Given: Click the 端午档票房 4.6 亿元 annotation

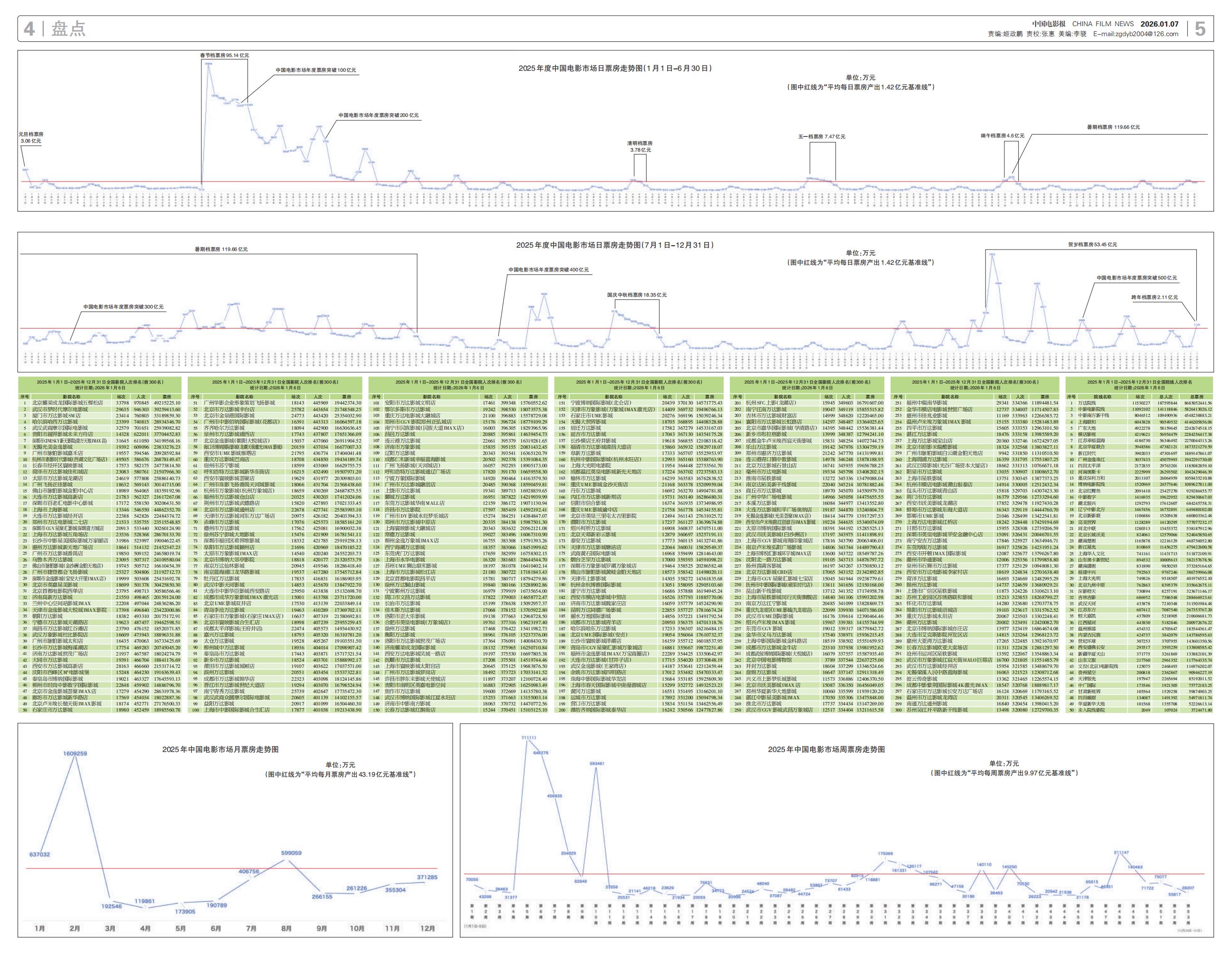Looking at the screenshot, I should [1003, 135].
